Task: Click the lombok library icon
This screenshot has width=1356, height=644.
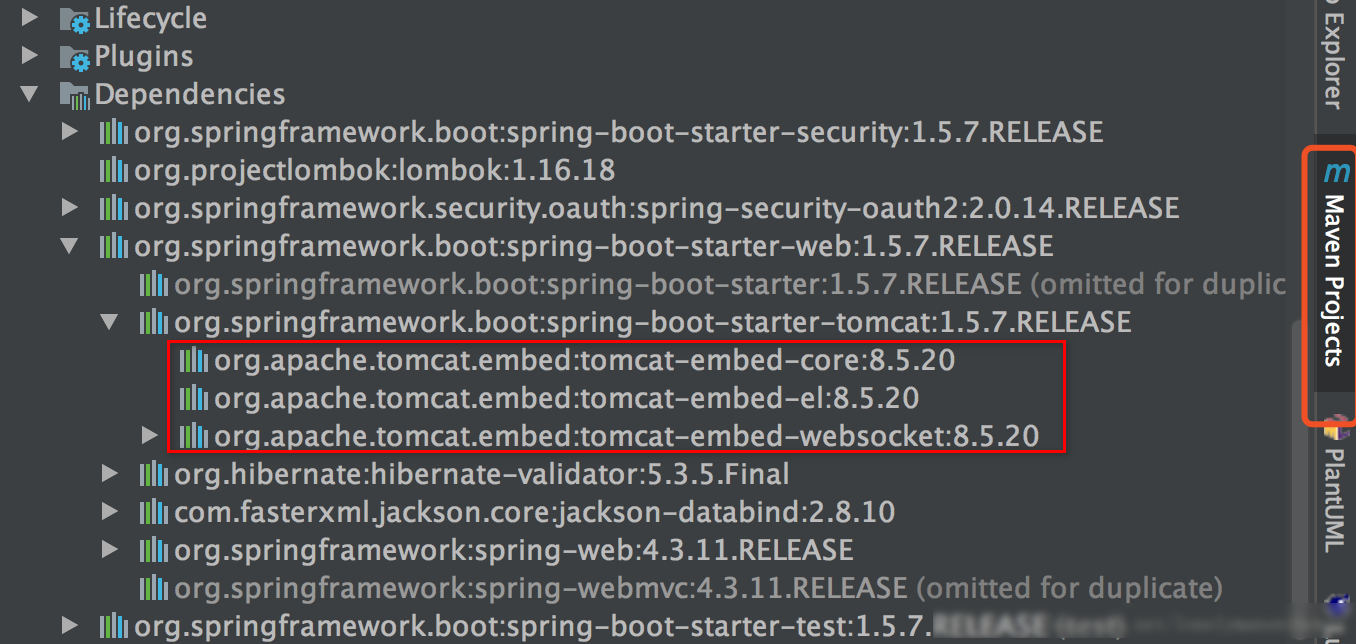Action: [x=113, y=170]
